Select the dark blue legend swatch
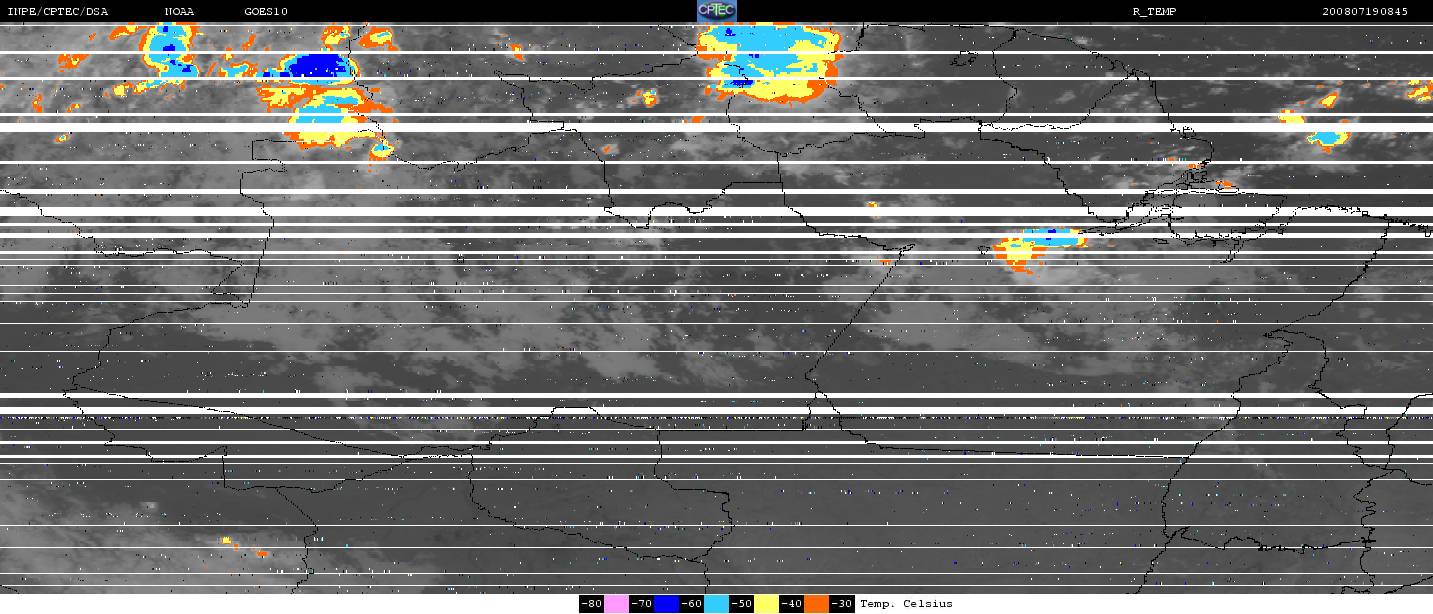Screen dimensions: 1433x614 tap(667, 604)
